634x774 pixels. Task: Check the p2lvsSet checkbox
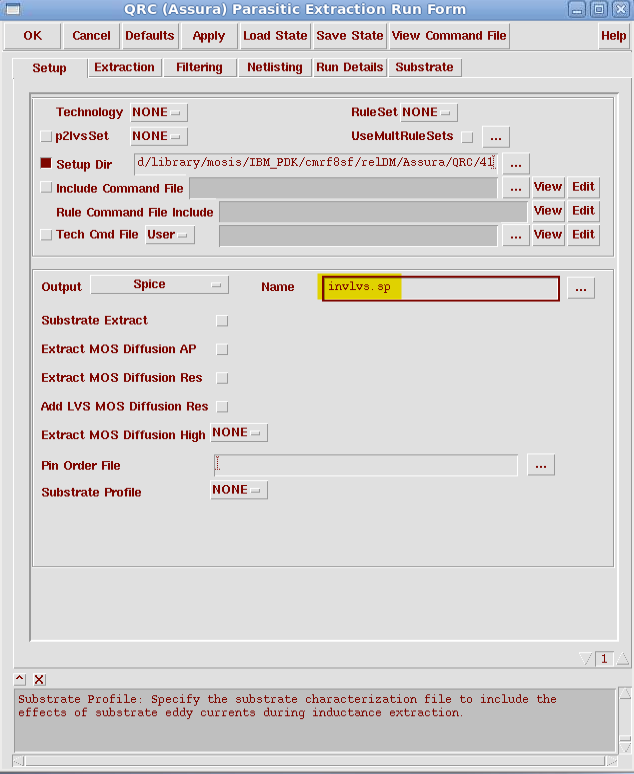tap(46, 136)
